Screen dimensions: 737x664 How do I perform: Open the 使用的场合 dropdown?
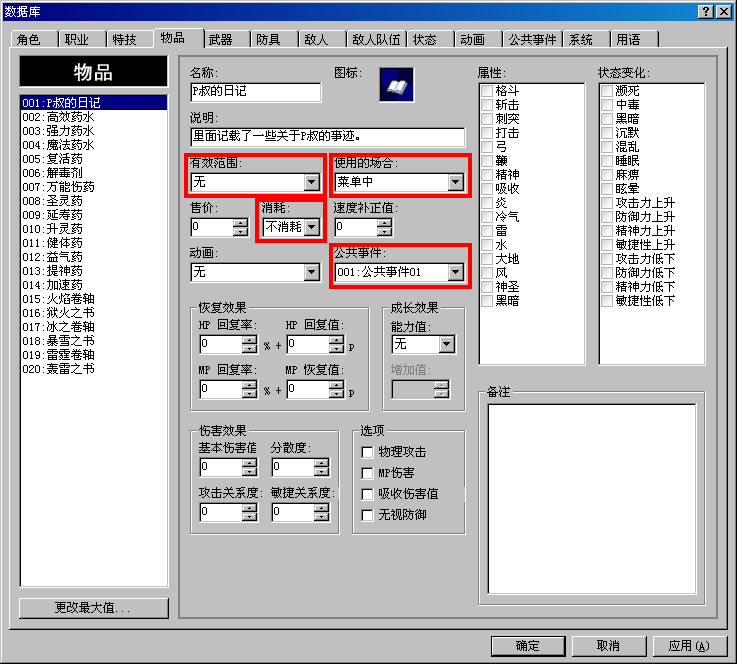coord(455,182)
